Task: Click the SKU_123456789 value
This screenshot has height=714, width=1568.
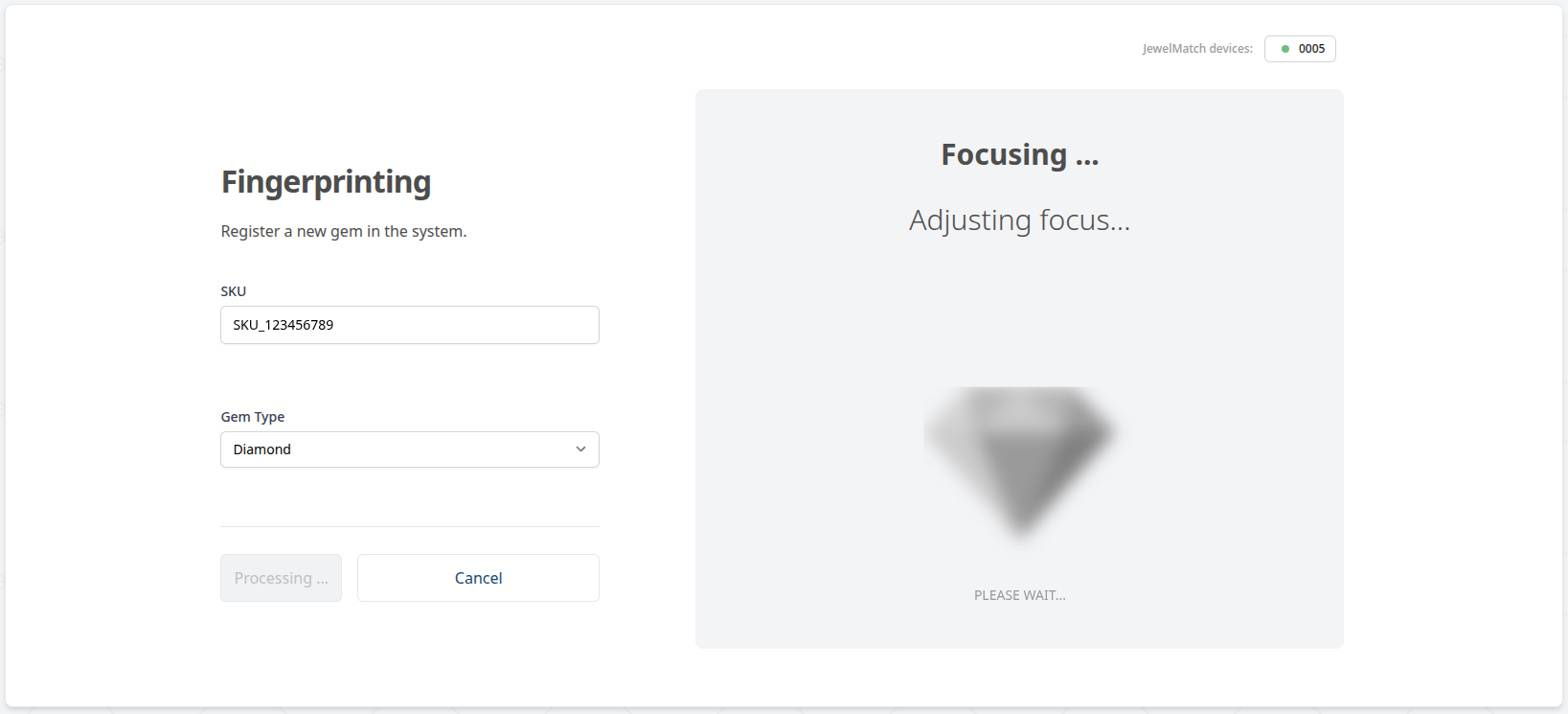Action: (281, 325)
